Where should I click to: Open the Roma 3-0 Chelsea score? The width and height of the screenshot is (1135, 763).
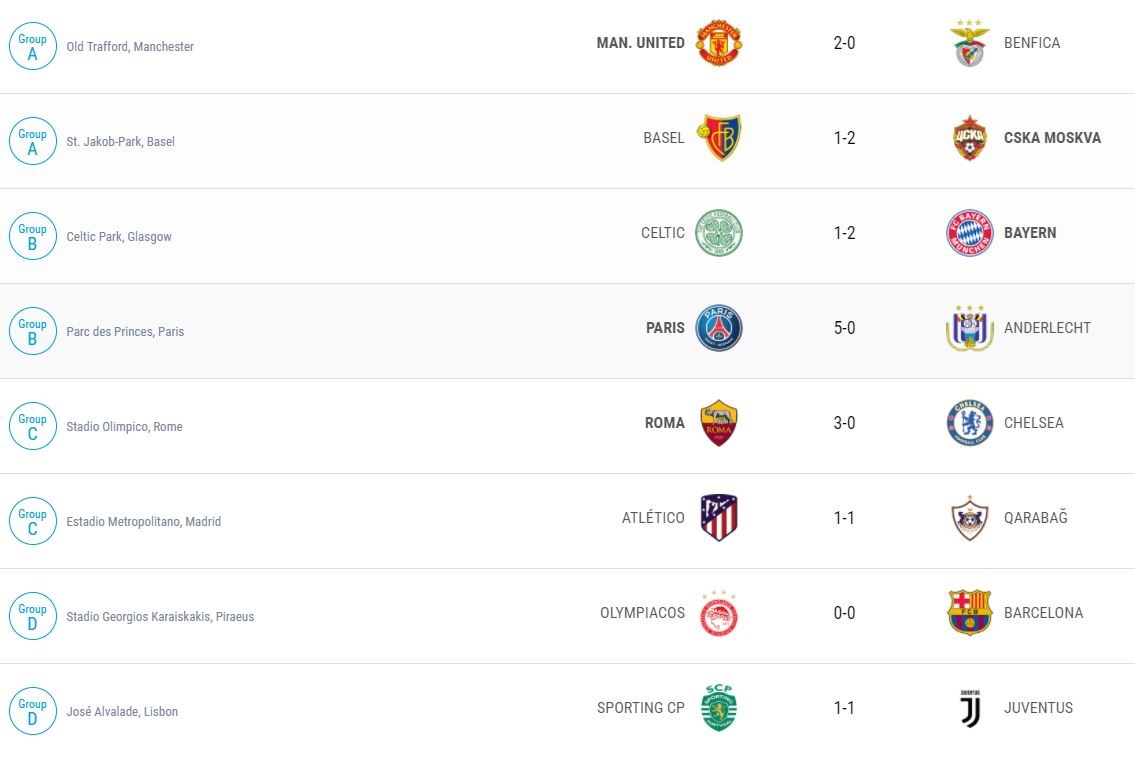tap(844, 423)
